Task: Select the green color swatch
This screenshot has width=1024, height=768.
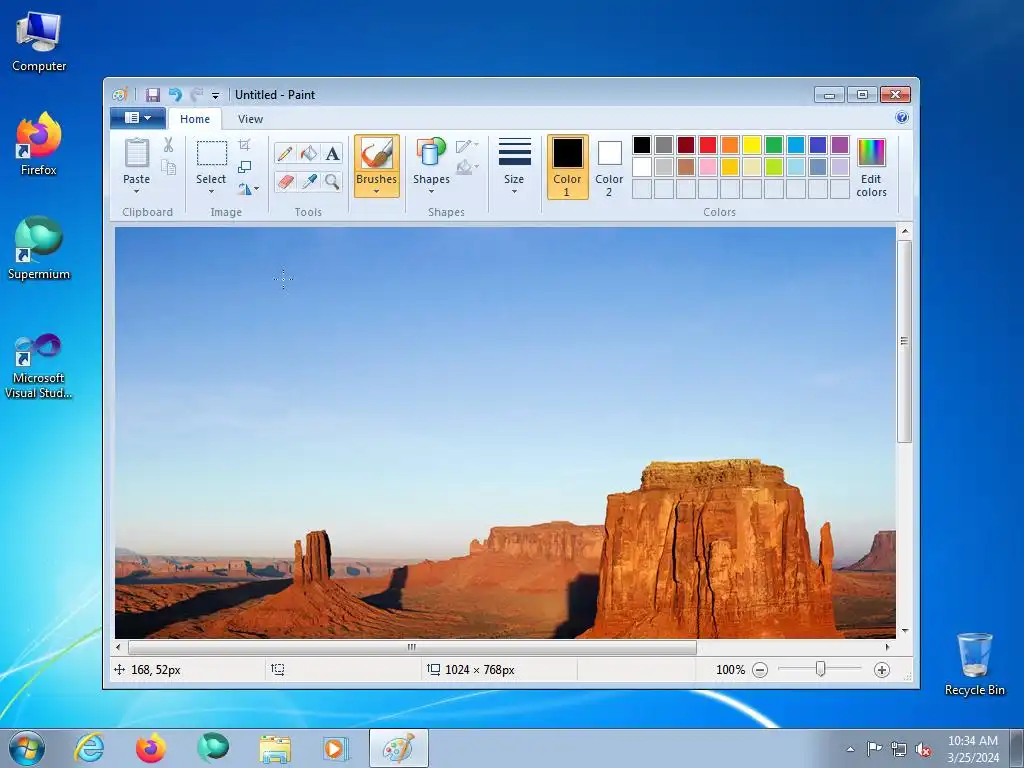Action: 774,145
